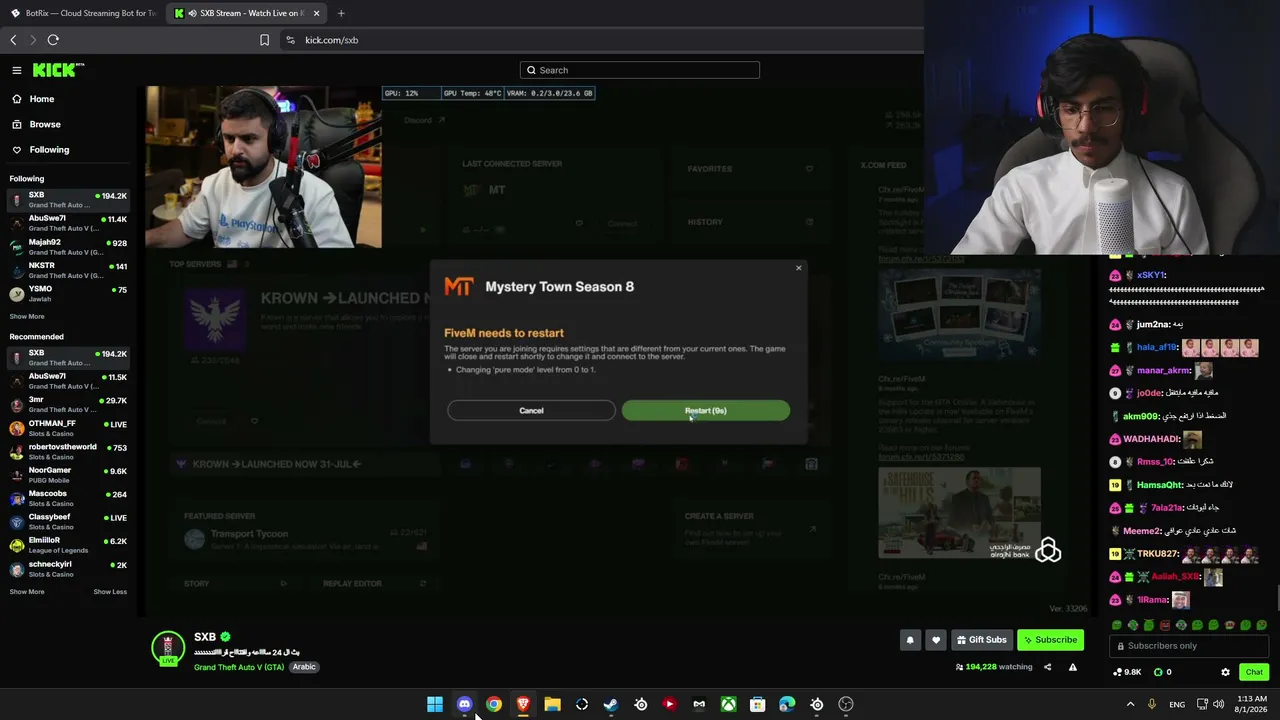This screenshot has height=720, width=1280.
Task: Click the Kick logo
Action: (58, 70)
